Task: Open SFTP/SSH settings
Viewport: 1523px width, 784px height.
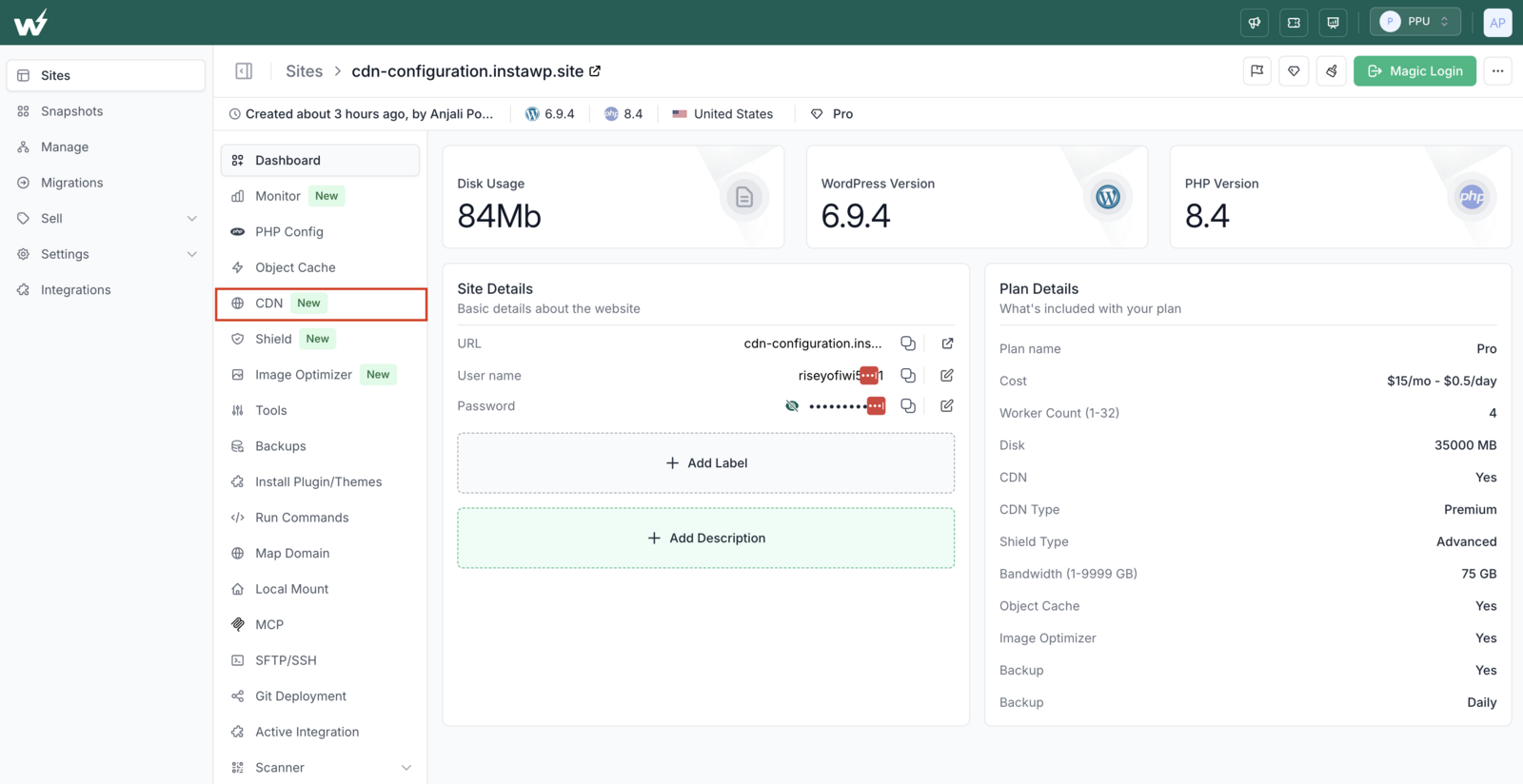Action: click(320, 660)
